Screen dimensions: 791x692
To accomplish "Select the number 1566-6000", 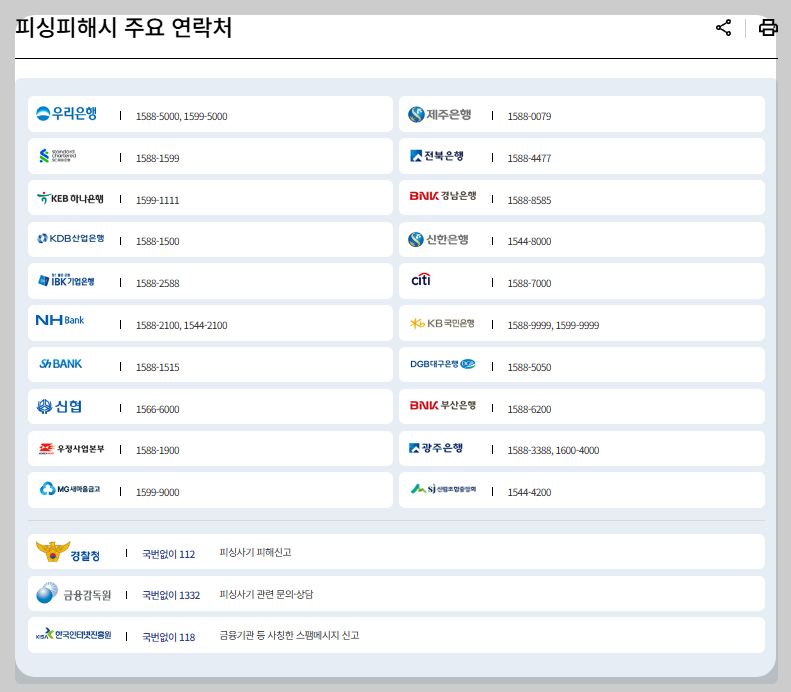I will (x=157, y=409).
